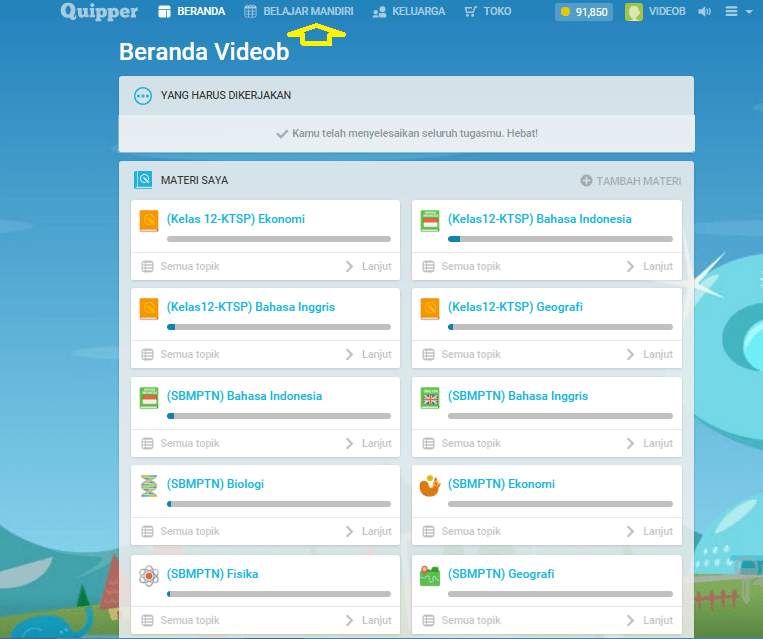Click the DNA helix Biologi icon

pos(149,486)
